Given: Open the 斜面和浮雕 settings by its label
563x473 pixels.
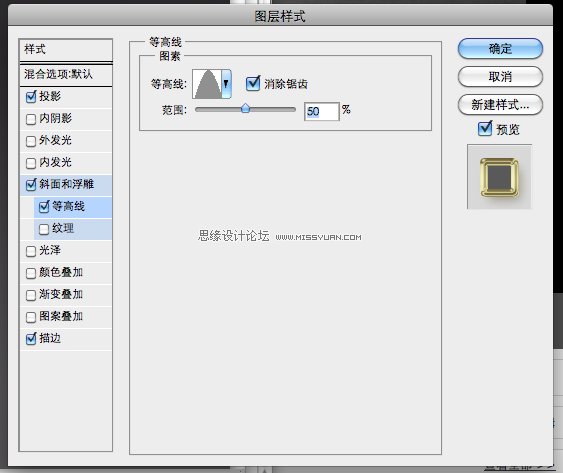Looking at the screenshot, I should (66, 184).
